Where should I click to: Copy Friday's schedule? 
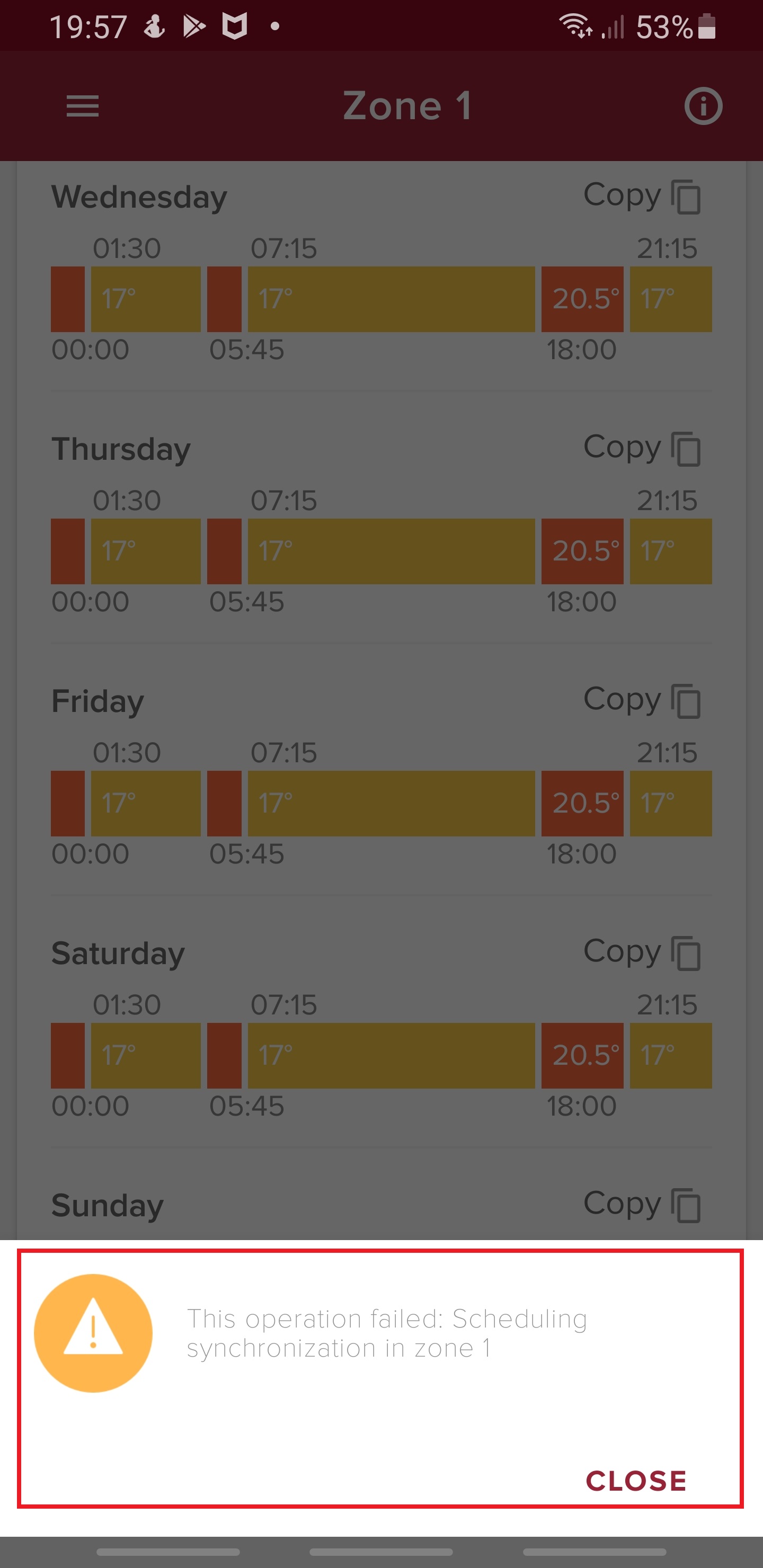tap(642, 701)
